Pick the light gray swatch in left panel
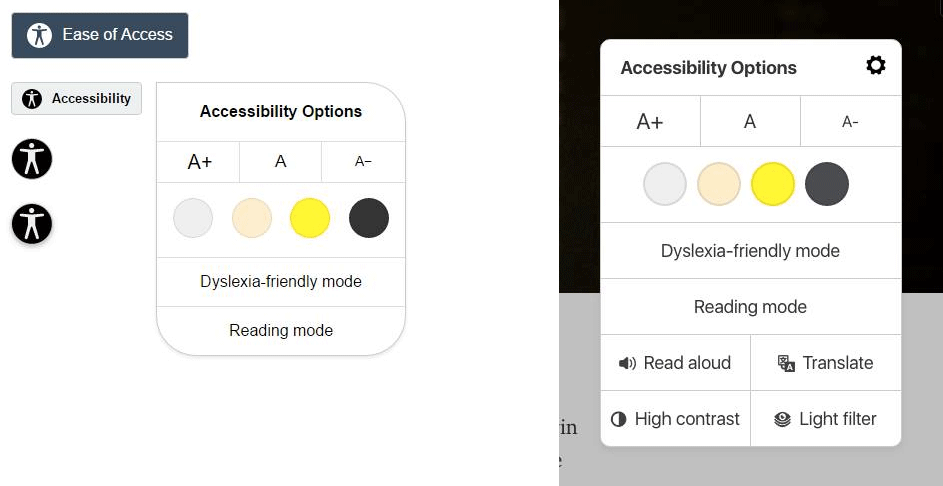The width and height of the screenshot is (943, 486). tap(193, 218)
